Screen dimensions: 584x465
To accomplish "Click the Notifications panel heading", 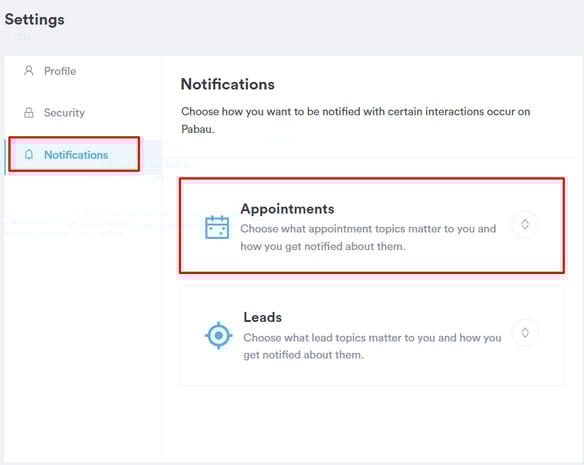I will (228, 84).
